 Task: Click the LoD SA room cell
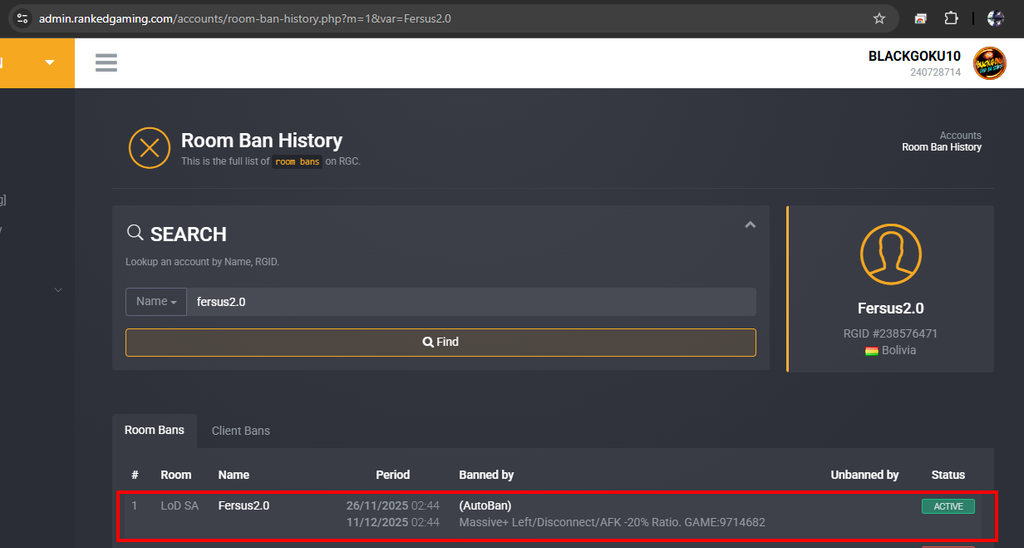[x=180, y=506]
